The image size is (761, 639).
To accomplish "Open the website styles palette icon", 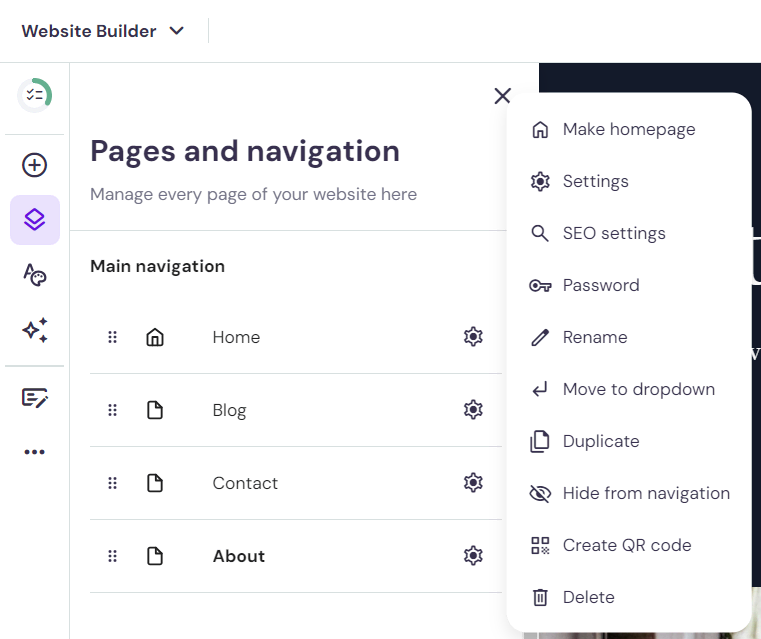I will point(34,275).
